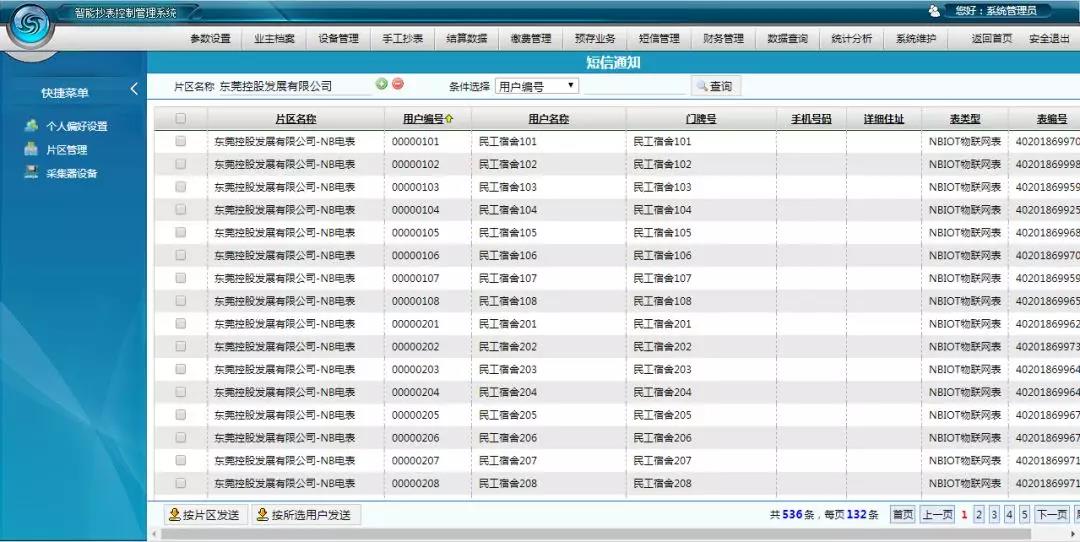Screen dimensions: 1080x542
Task: Click the 00000204 user number cell
Action: (x=415, y=392)
